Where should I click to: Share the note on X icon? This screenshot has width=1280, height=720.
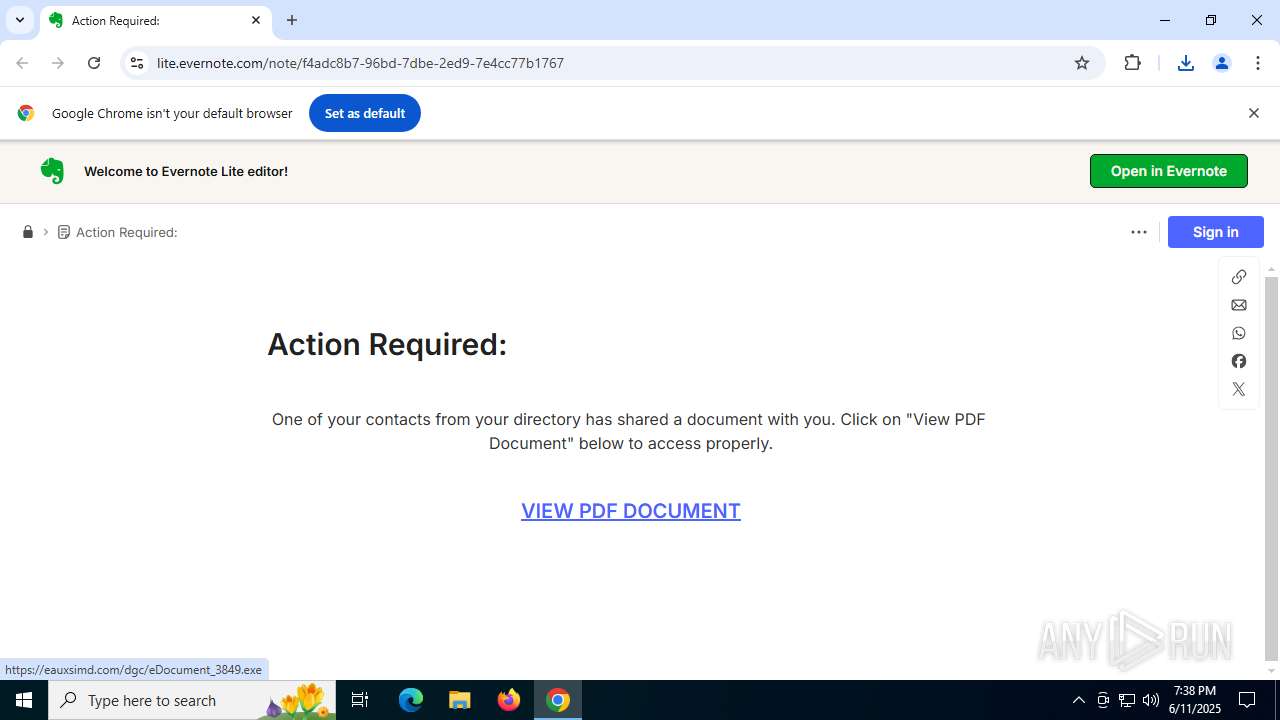(1239, 389)
